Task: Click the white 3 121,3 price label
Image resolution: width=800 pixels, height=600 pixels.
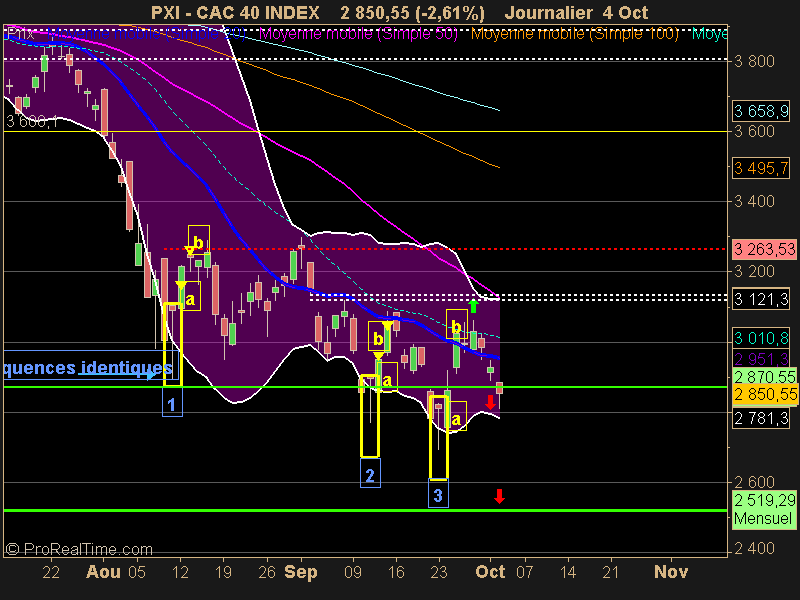Action: pyautogui.click(x=761, y=299)
